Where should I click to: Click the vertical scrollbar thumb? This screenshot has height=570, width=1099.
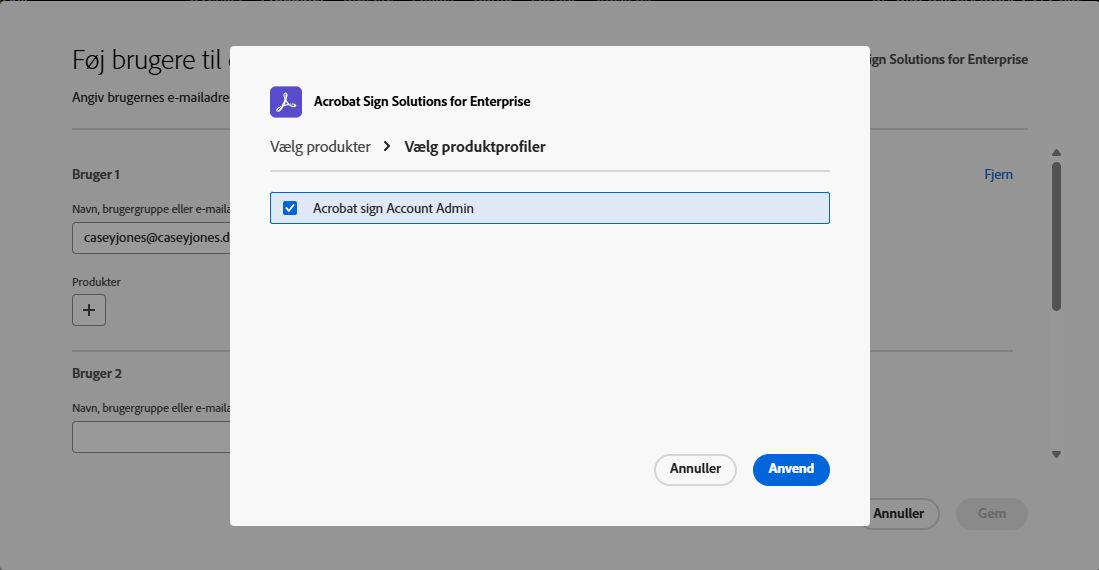[x=1056, y=235]
